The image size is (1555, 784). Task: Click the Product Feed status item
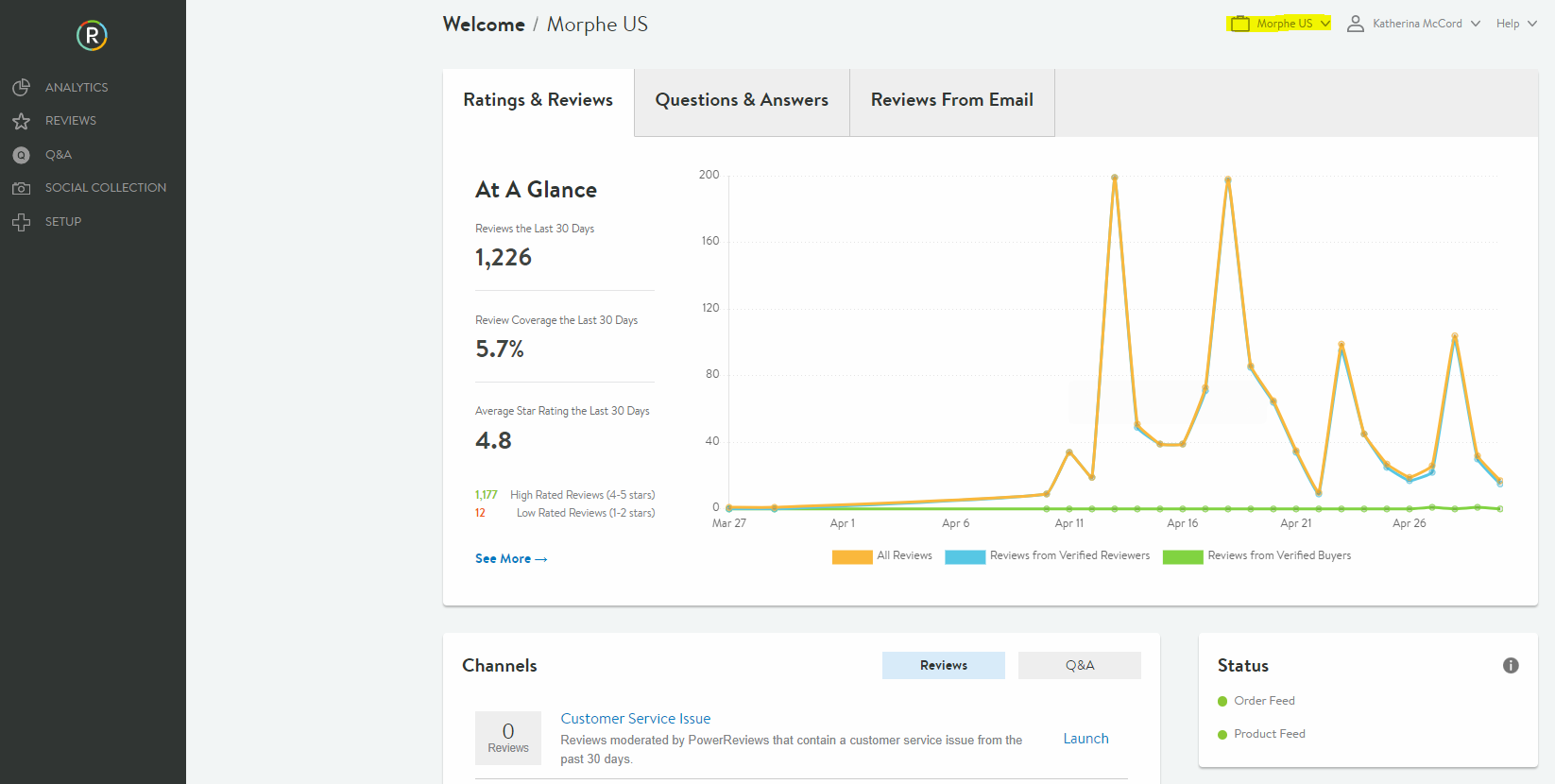point(1261,734)
